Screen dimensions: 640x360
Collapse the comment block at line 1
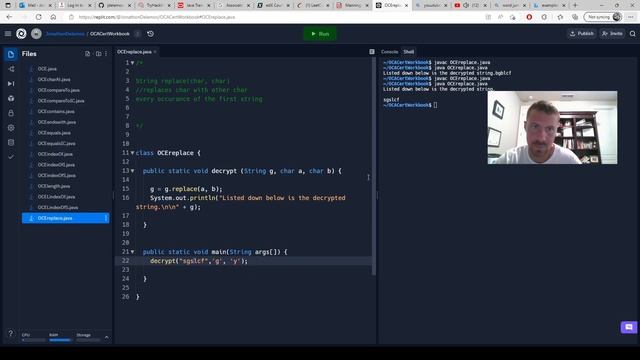click(x=132, y=63)
